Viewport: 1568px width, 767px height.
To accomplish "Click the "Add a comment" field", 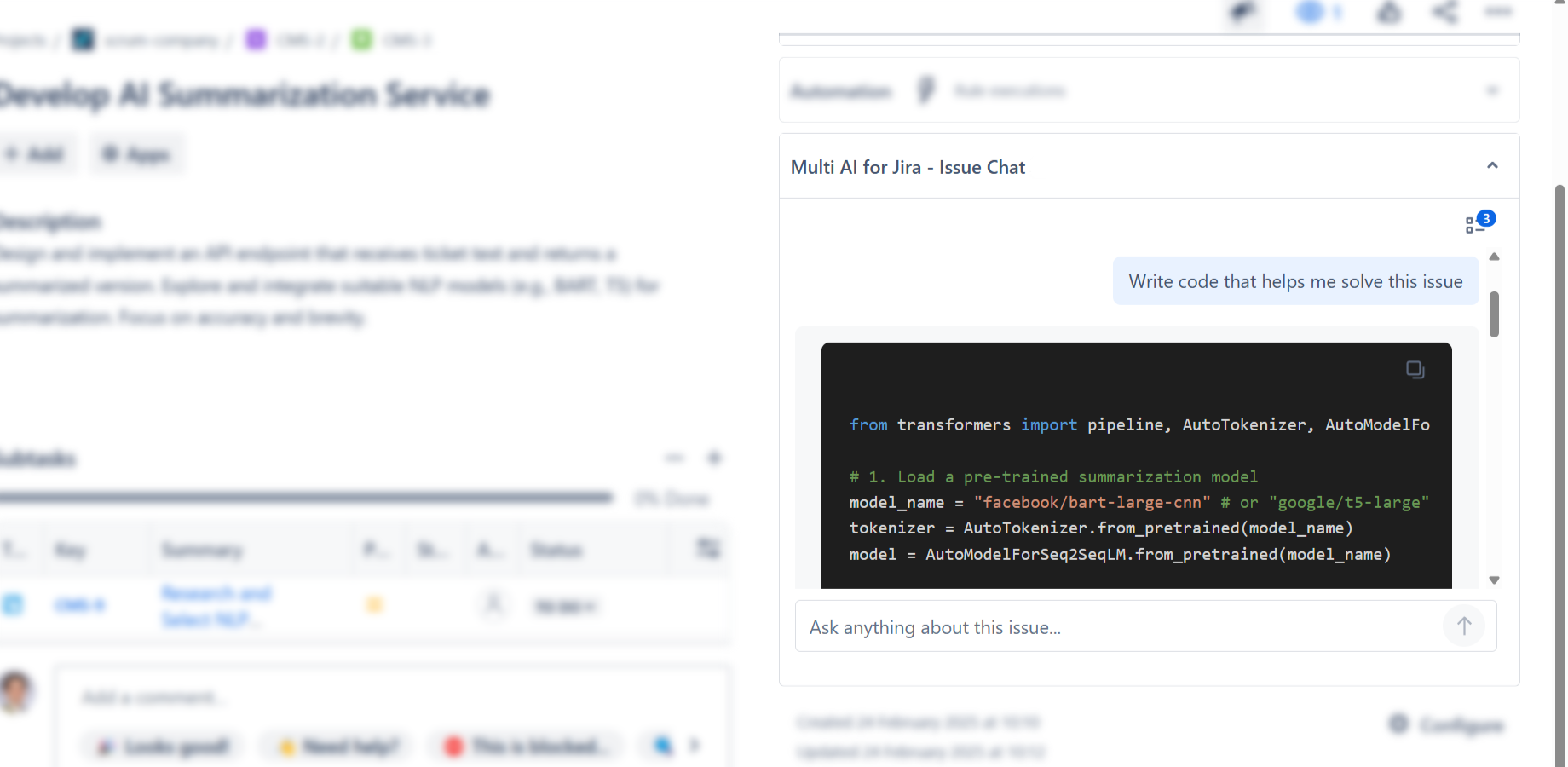I will tap(392, 698).
